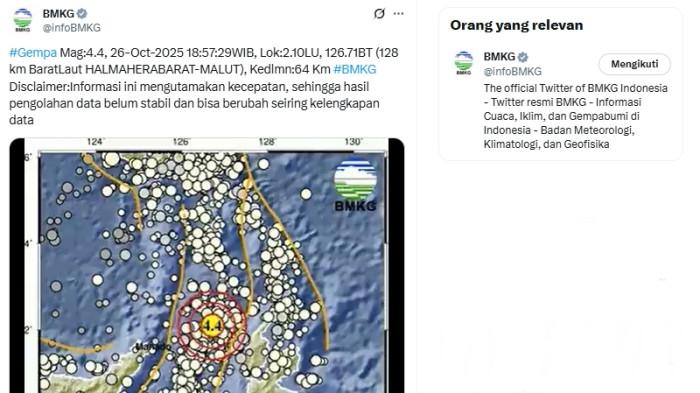The width and height of the screenshot is (700, 393).
Task: Open the #Gempa hashtag link
Action: click(33, 53)
